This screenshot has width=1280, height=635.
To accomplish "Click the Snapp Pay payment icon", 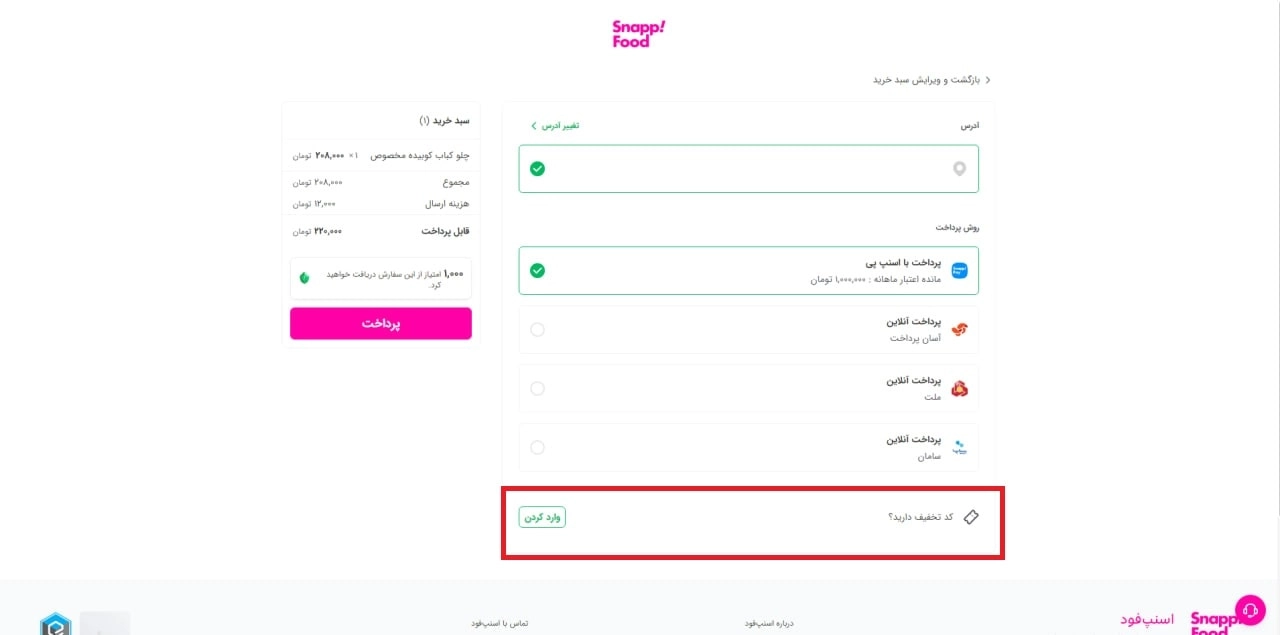I will point(959,269).
